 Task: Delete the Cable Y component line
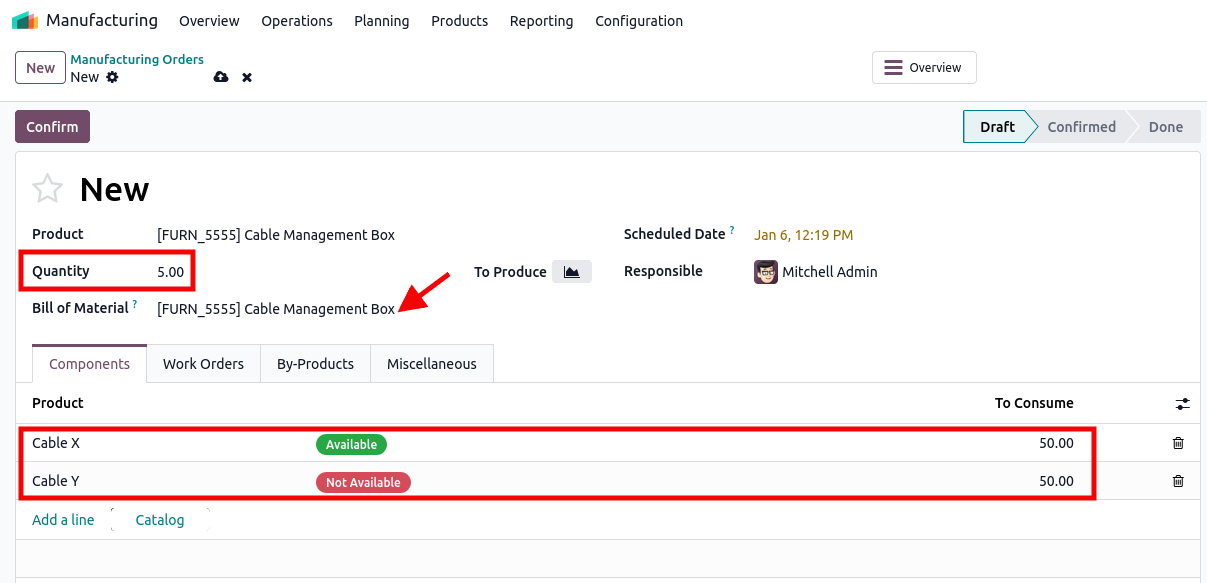1178,481
